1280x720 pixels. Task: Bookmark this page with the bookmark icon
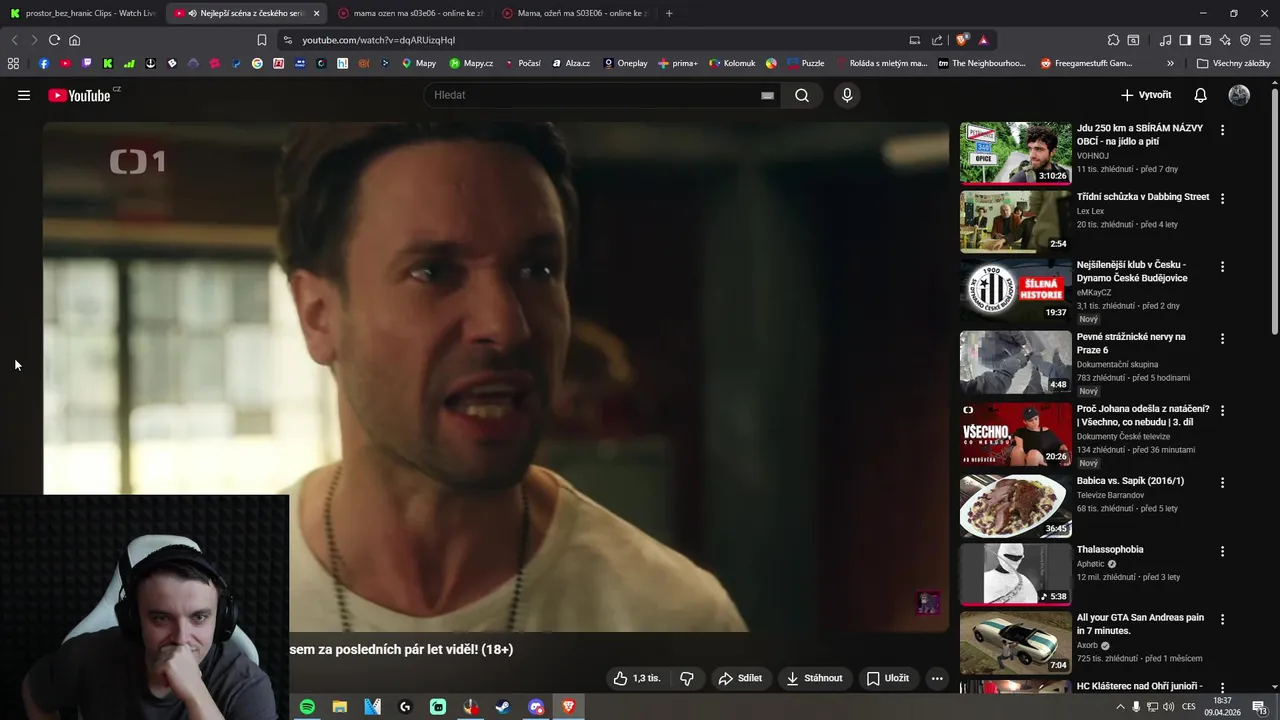click(x=262, y=40)
